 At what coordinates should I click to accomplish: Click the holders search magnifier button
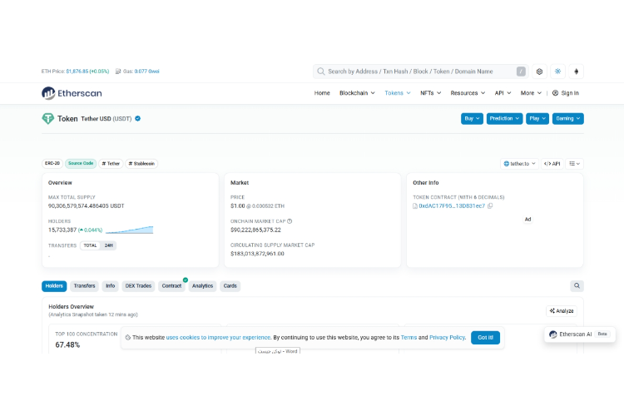[577, 286]
